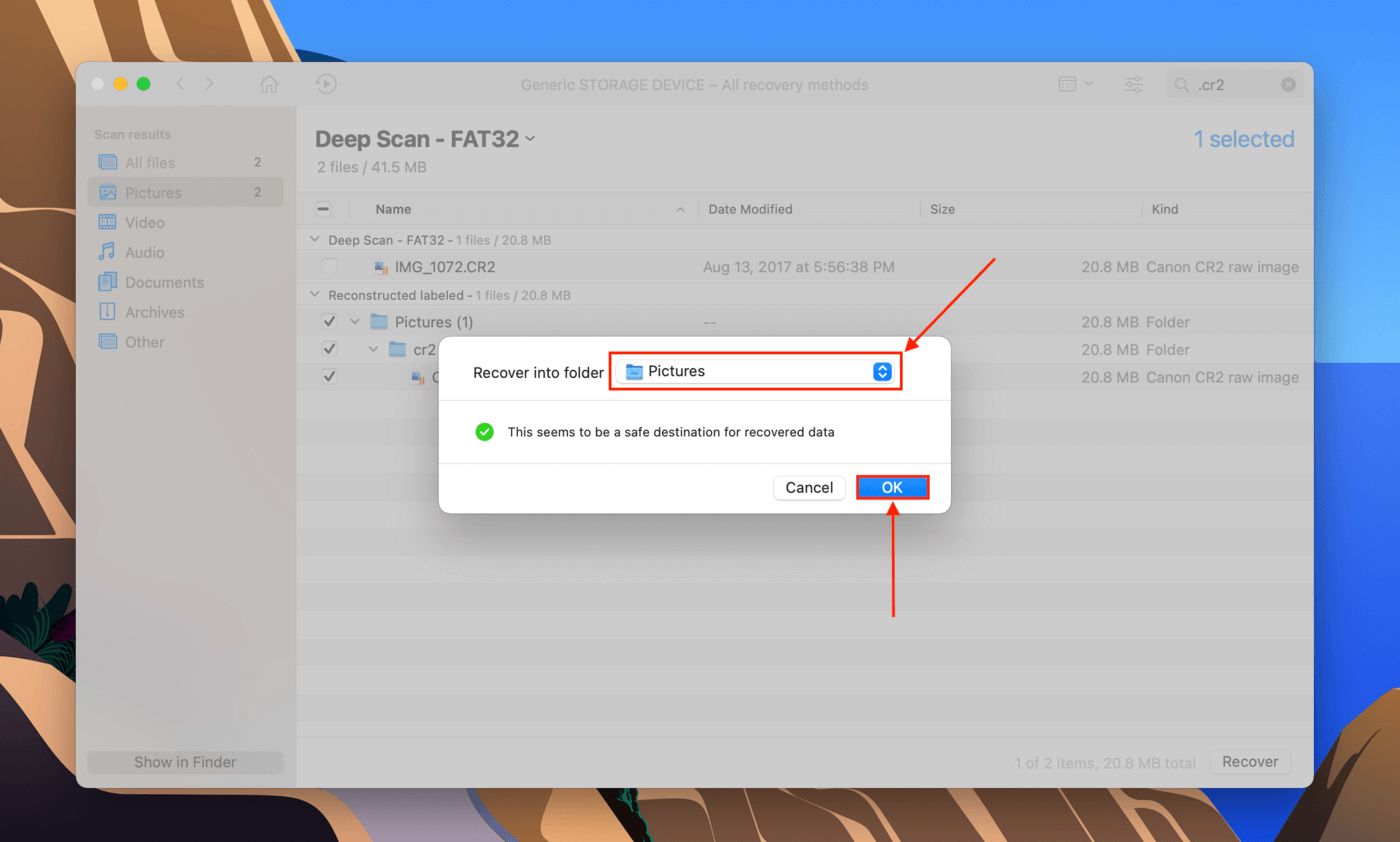Uncheck the cr2 folder checkbox
The width and height of the screenshot is (1400, 842).
click(329, 349)
